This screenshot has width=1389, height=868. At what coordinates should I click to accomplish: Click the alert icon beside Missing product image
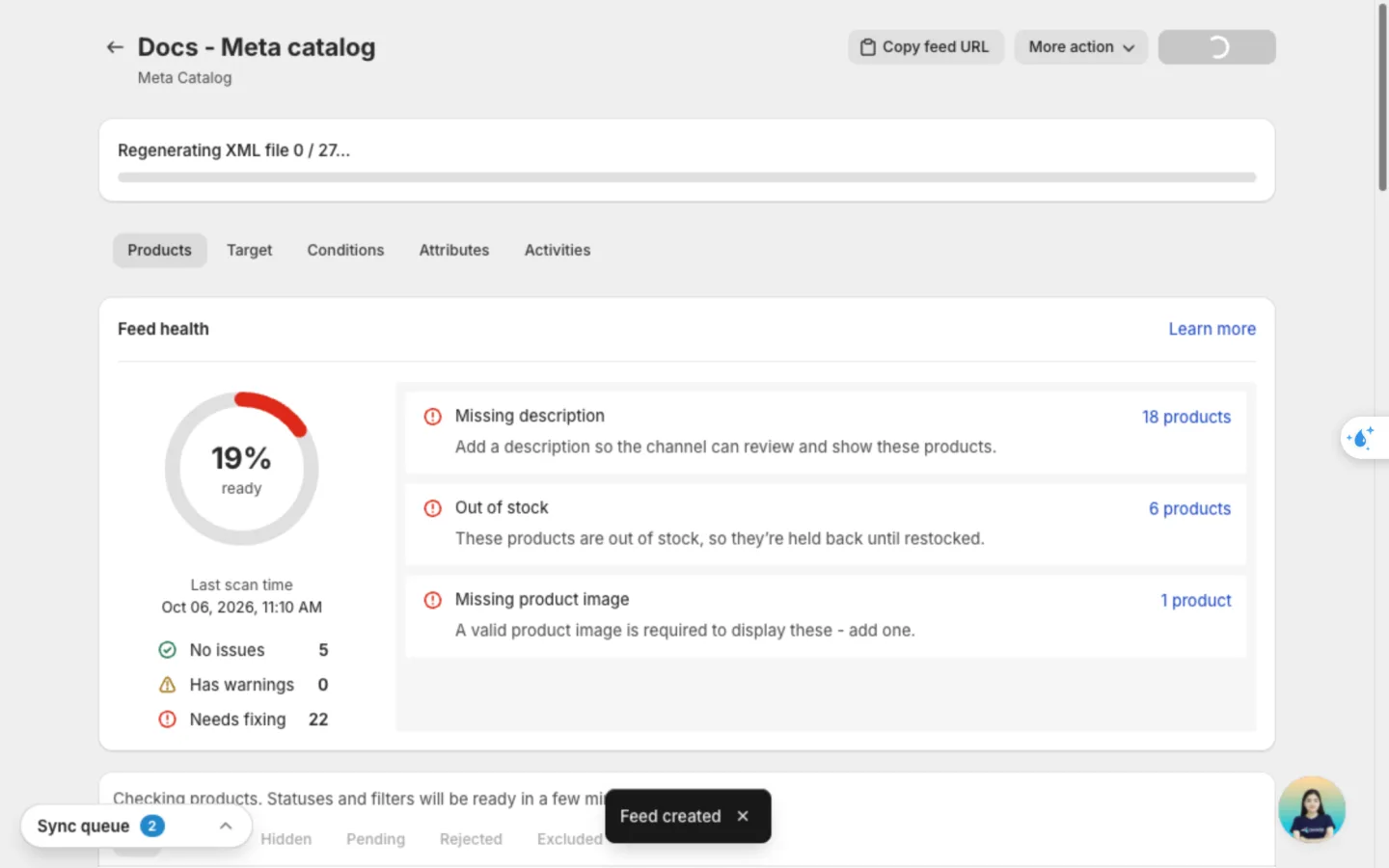pos(433,600)
